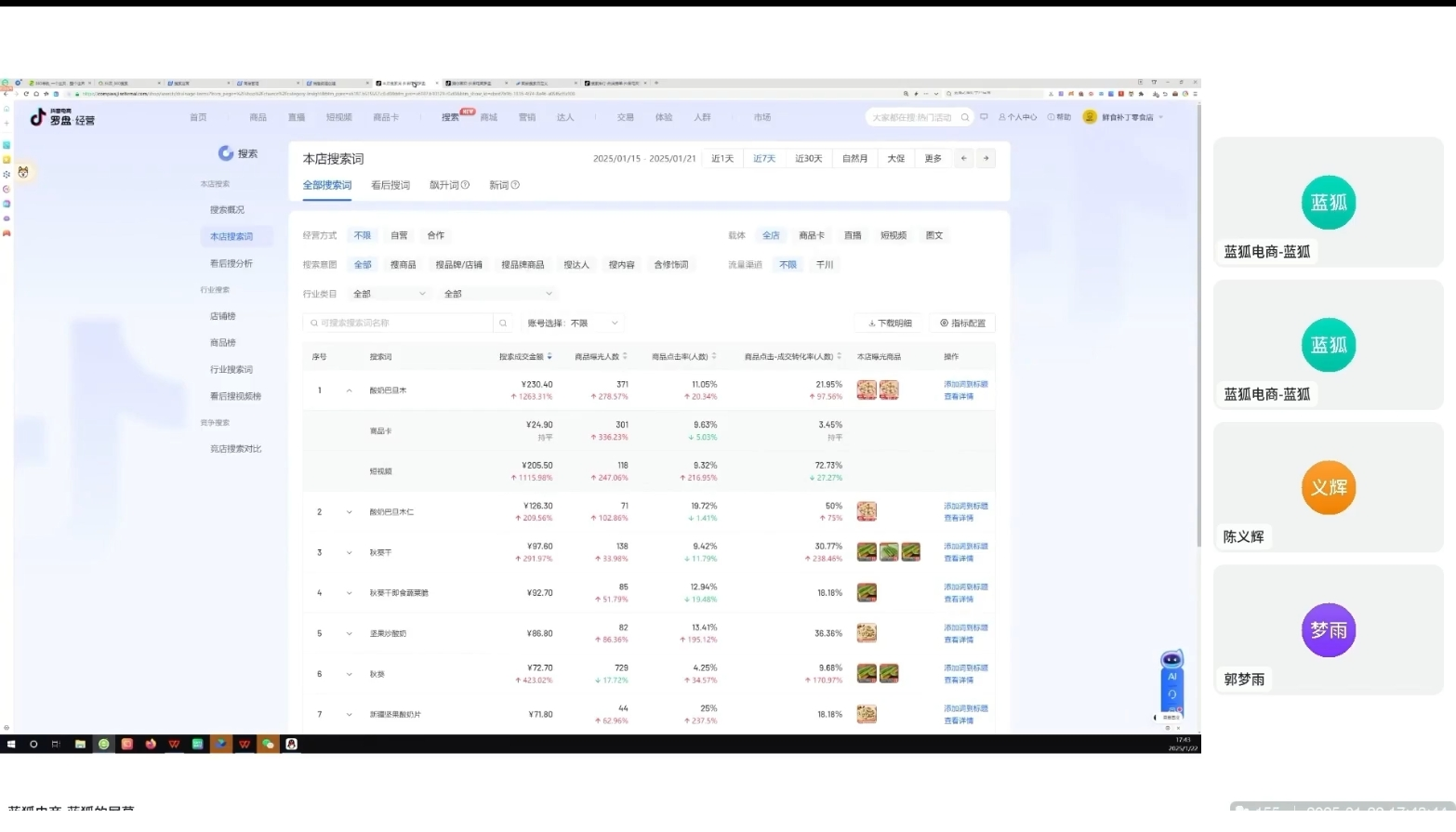Open the message icon beside 个人中心
Image resolution: width=1456 pixels, height=832 pixels.
(984, 117)
